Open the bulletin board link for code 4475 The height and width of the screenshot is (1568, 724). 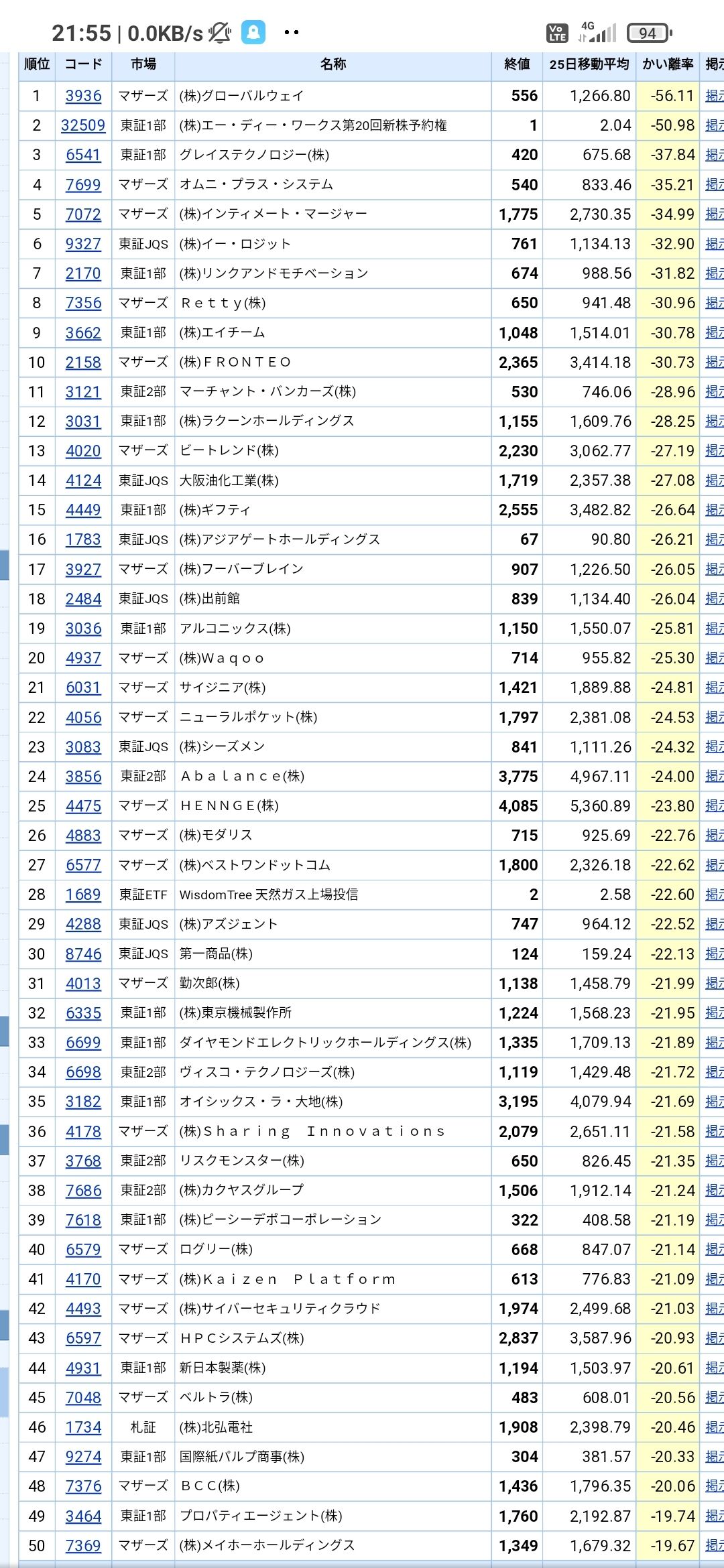click(x=714, y=805)
